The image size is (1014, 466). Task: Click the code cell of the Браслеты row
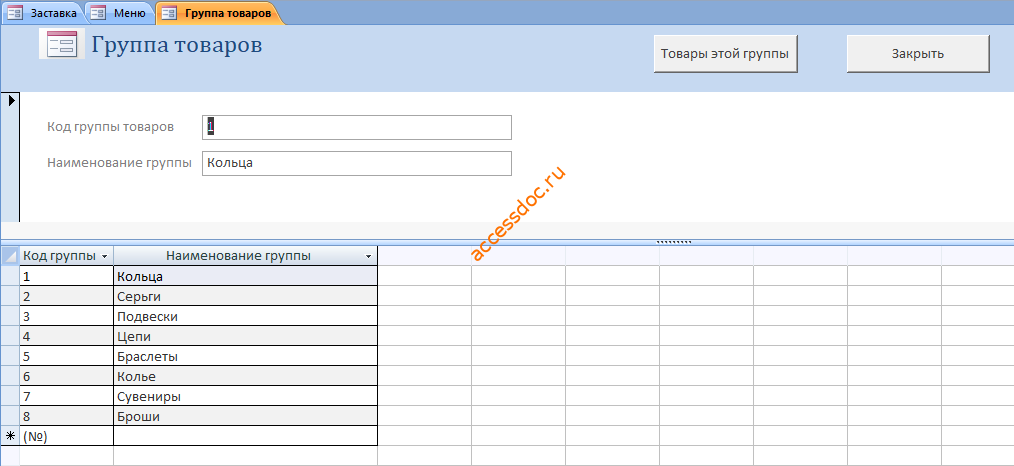tap(67, 357)
